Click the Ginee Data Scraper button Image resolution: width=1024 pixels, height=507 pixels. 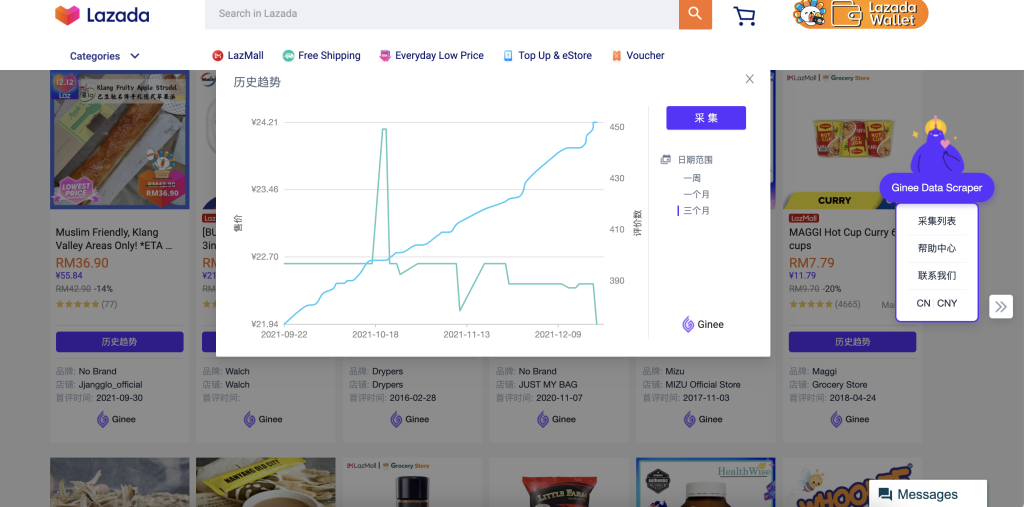coord(936,188)
